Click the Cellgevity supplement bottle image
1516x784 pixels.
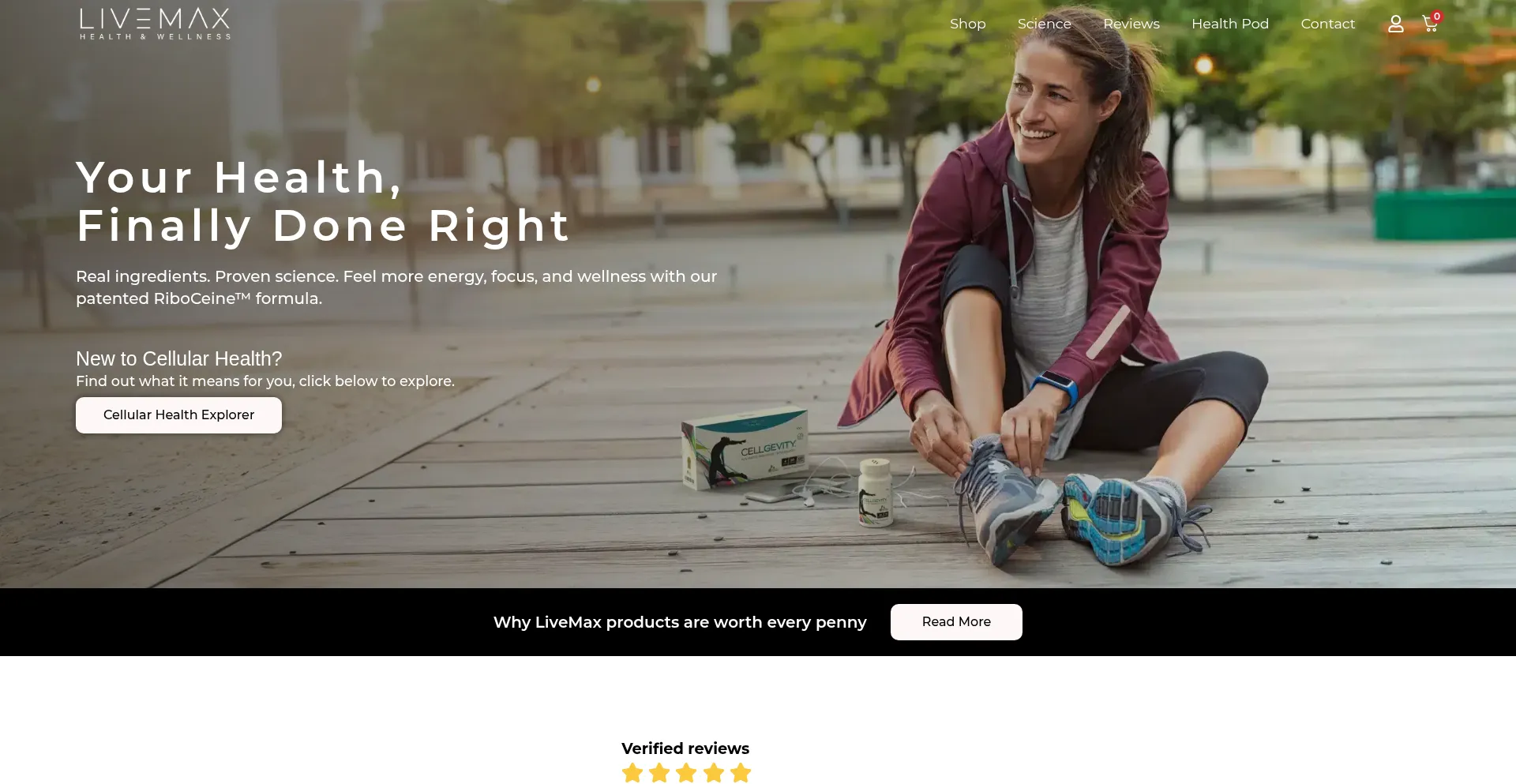pos(875,492)
